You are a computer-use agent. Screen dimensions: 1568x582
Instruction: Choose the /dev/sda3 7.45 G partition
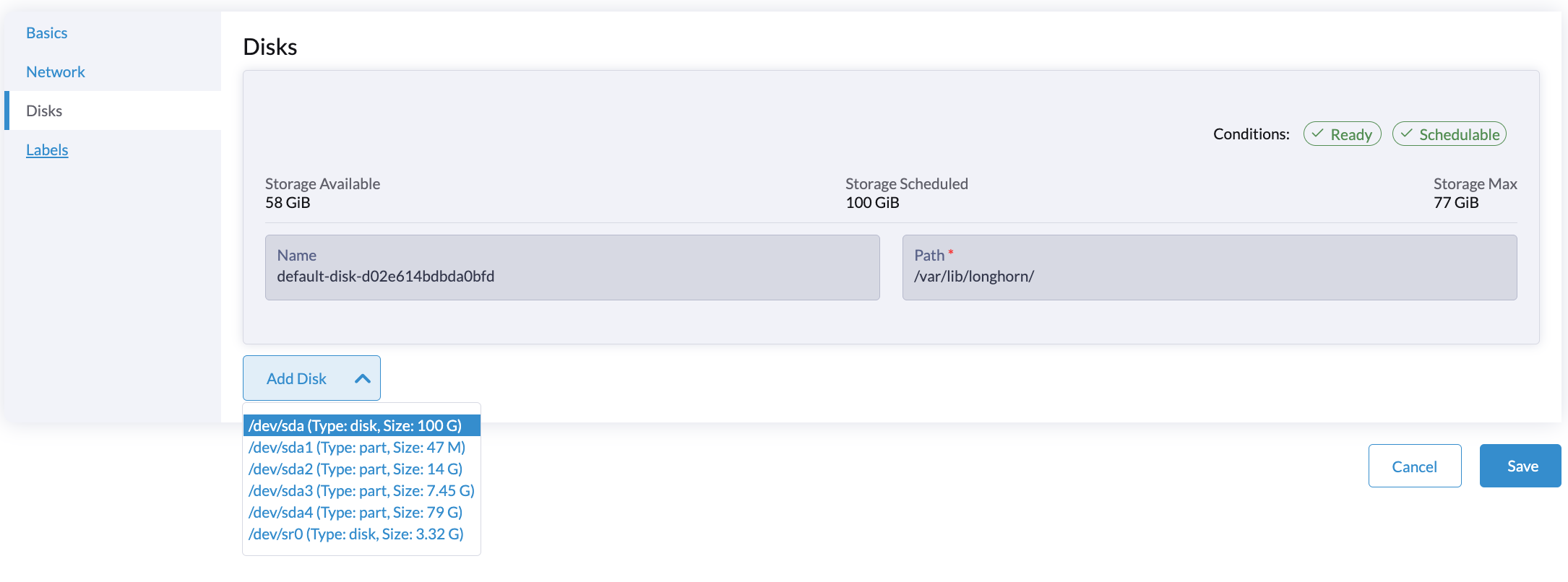click(361, 490)
